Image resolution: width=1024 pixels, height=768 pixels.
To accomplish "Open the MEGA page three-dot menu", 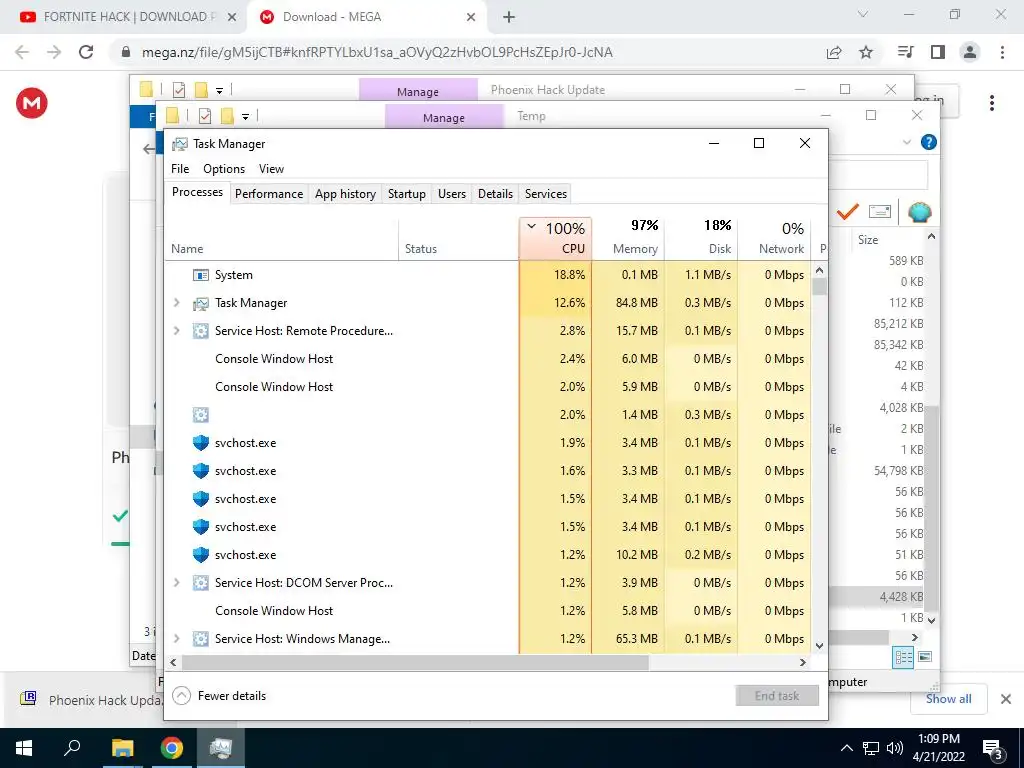I will (992, 103).
